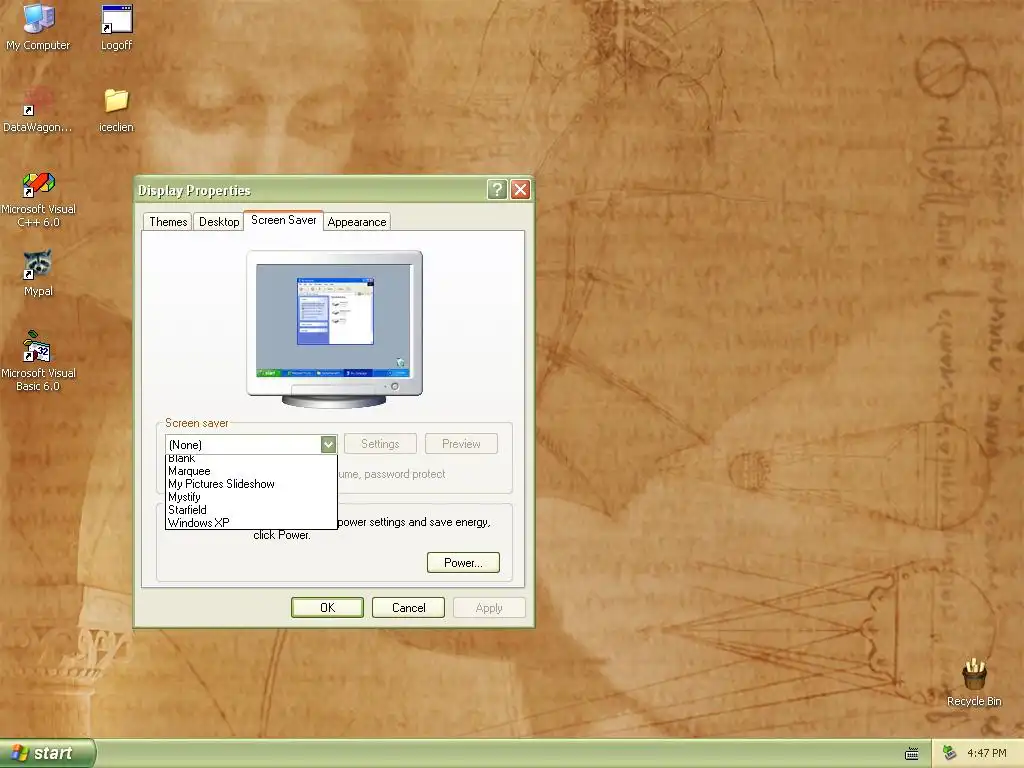Click Cancel in Display Properties

(x=408, y=607)
